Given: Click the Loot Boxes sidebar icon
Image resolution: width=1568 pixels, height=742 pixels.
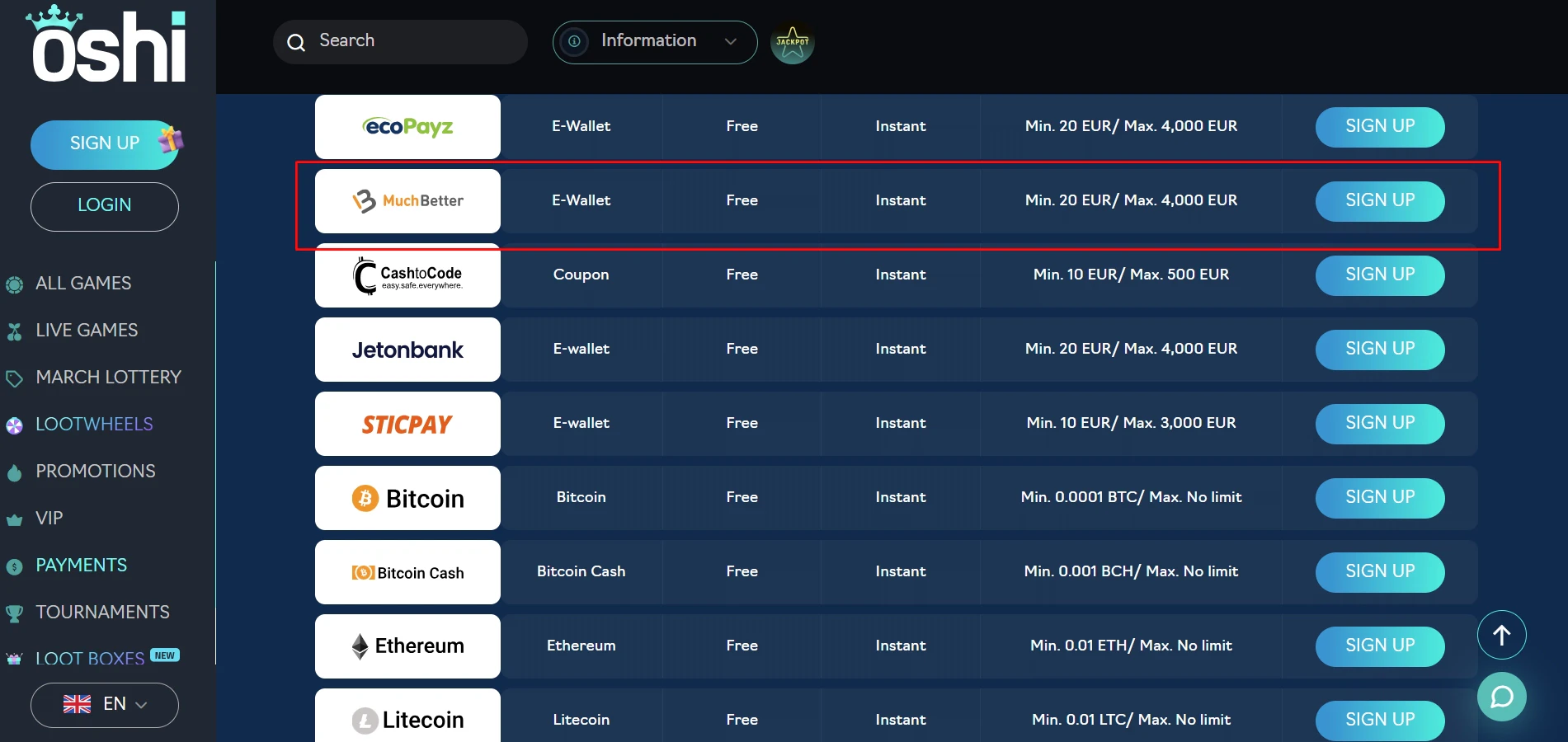Looking at the screenshot, I should tap(15, 659).
